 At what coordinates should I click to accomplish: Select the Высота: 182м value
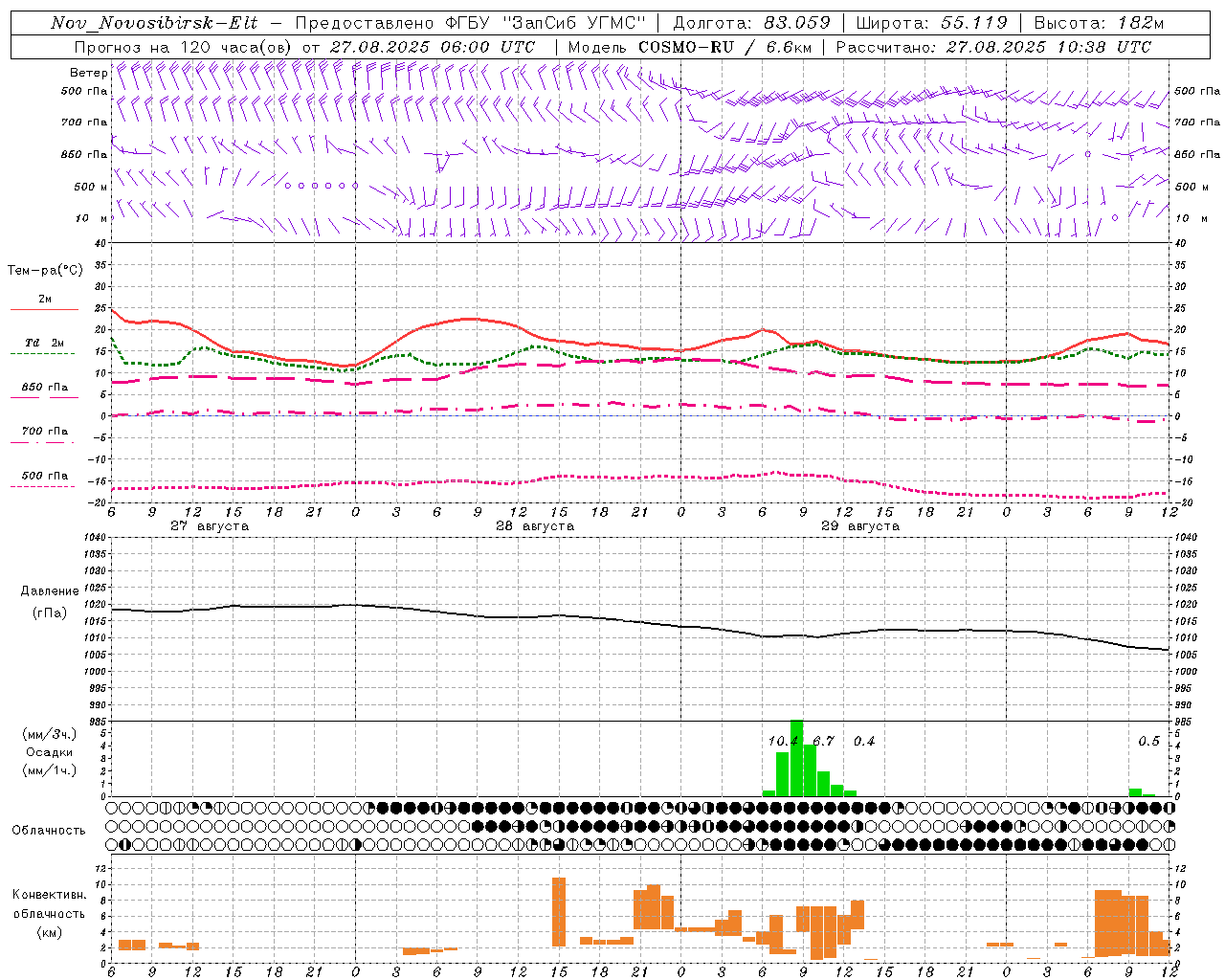[1100, 23]
